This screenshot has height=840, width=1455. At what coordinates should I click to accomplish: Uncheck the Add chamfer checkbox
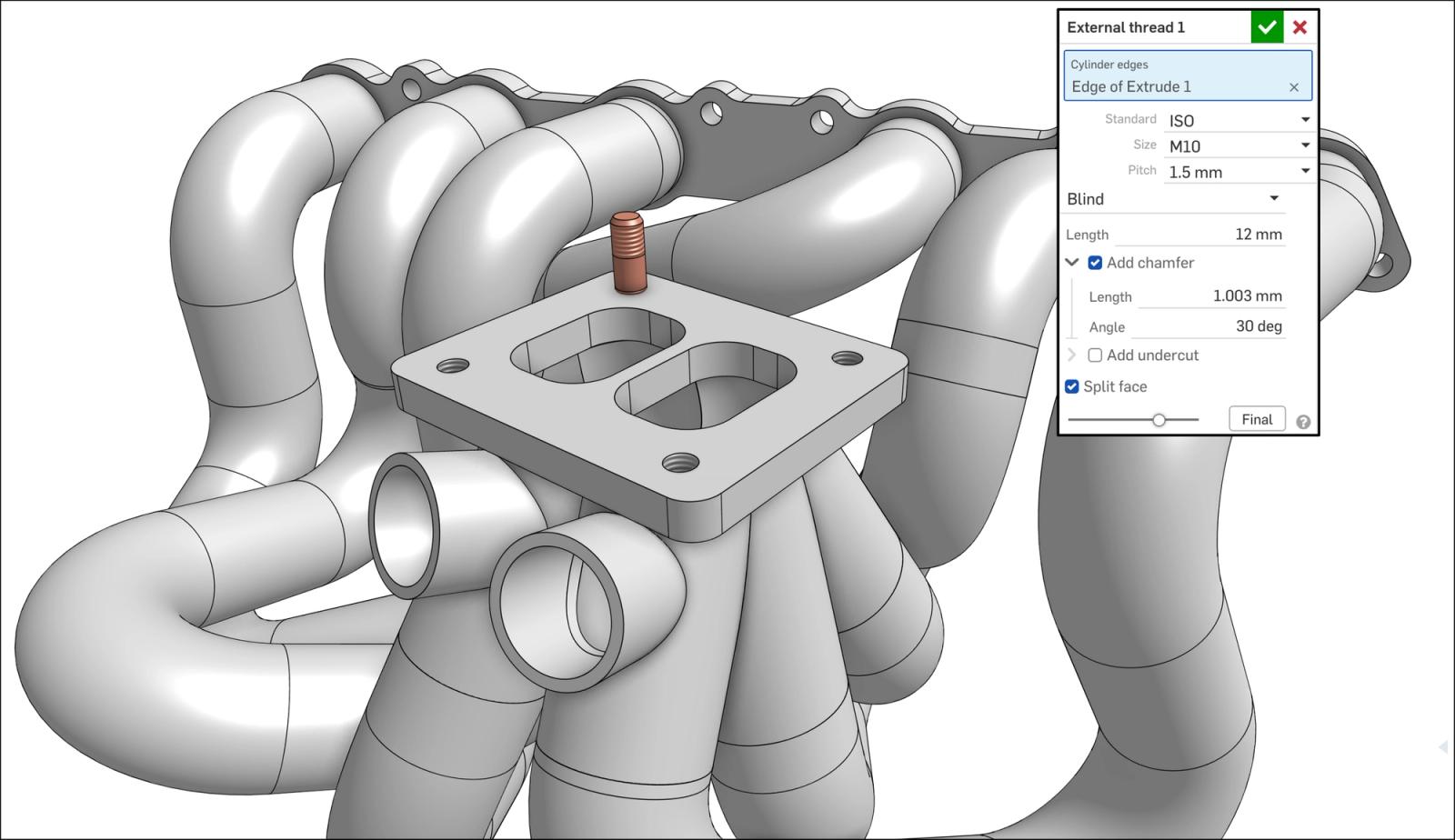(1095, 263)
